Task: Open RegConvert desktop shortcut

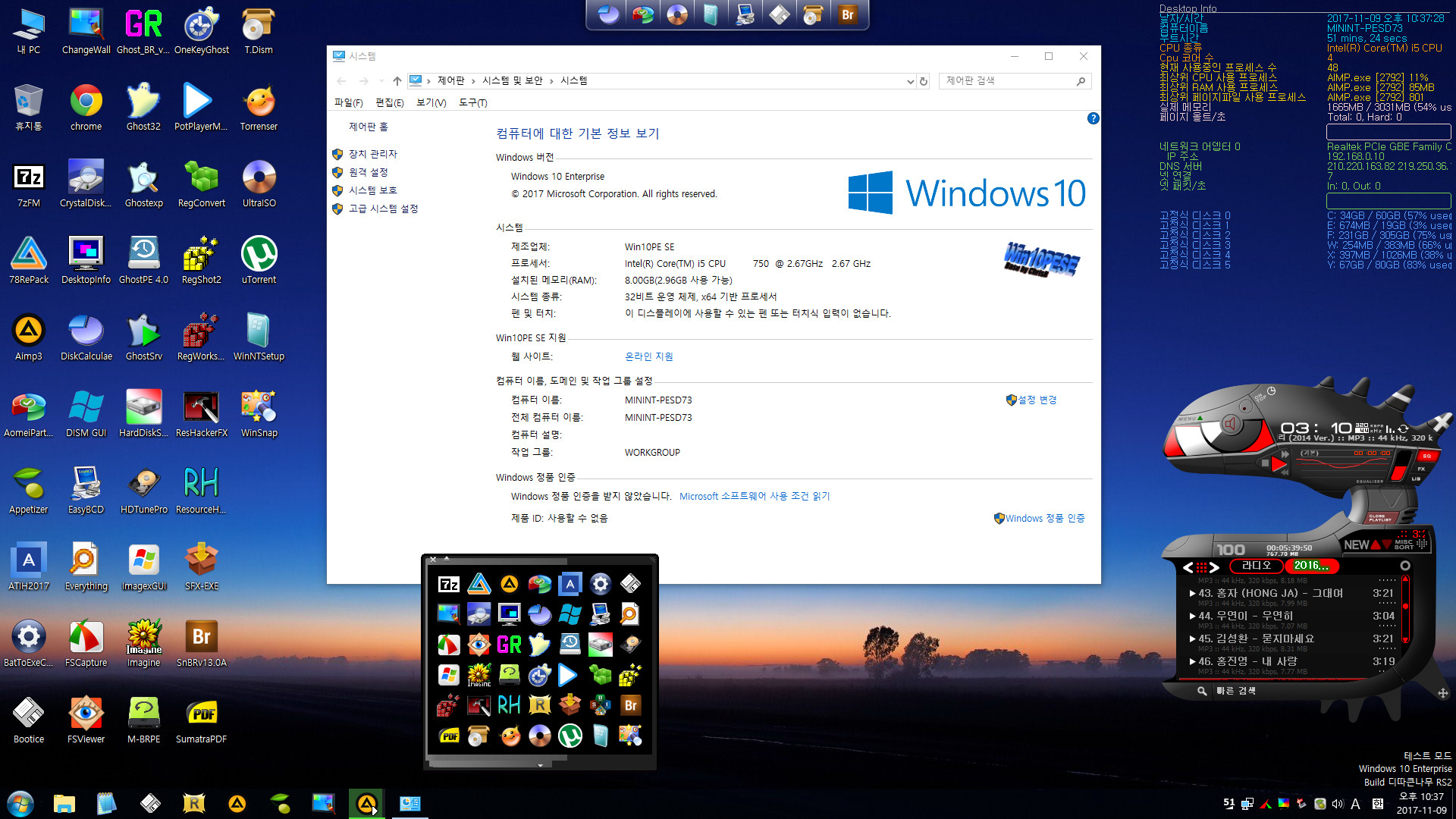Action: pyautogui.click(x=201, y=184)
